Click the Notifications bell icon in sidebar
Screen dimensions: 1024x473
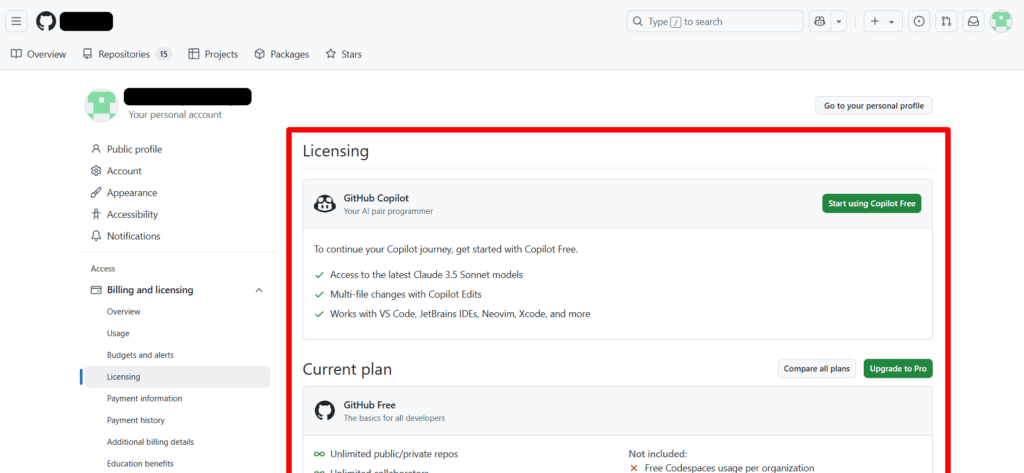96,236
